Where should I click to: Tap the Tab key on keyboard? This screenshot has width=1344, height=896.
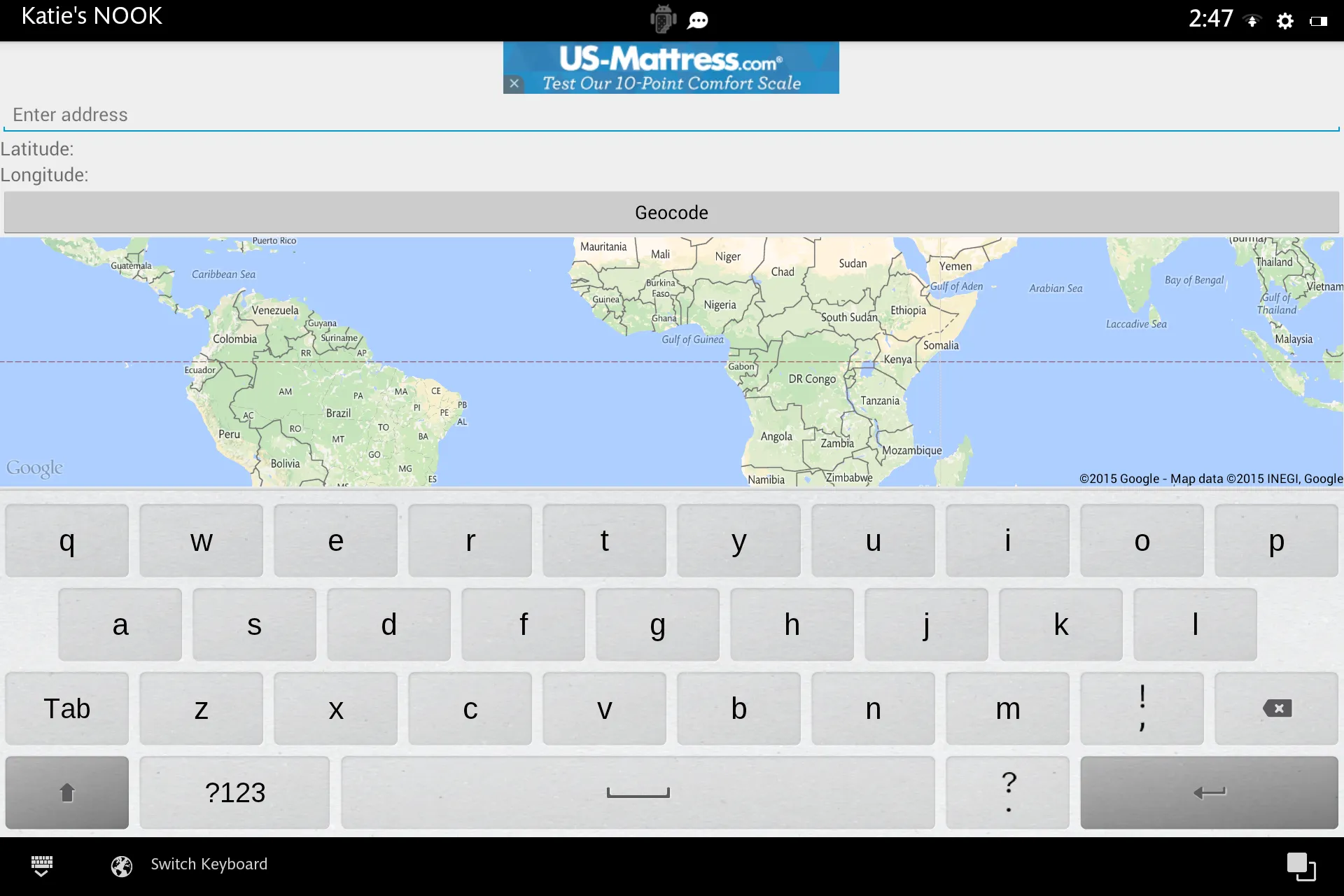point(67,708)
